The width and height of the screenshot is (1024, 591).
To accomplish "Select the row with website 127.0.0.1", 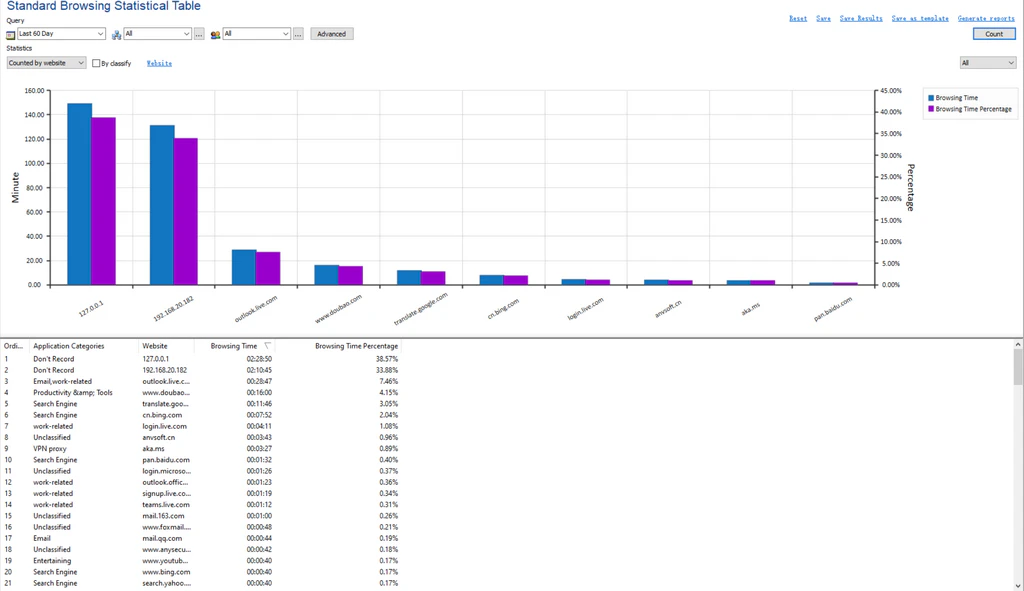I will [x=200, y=359].
